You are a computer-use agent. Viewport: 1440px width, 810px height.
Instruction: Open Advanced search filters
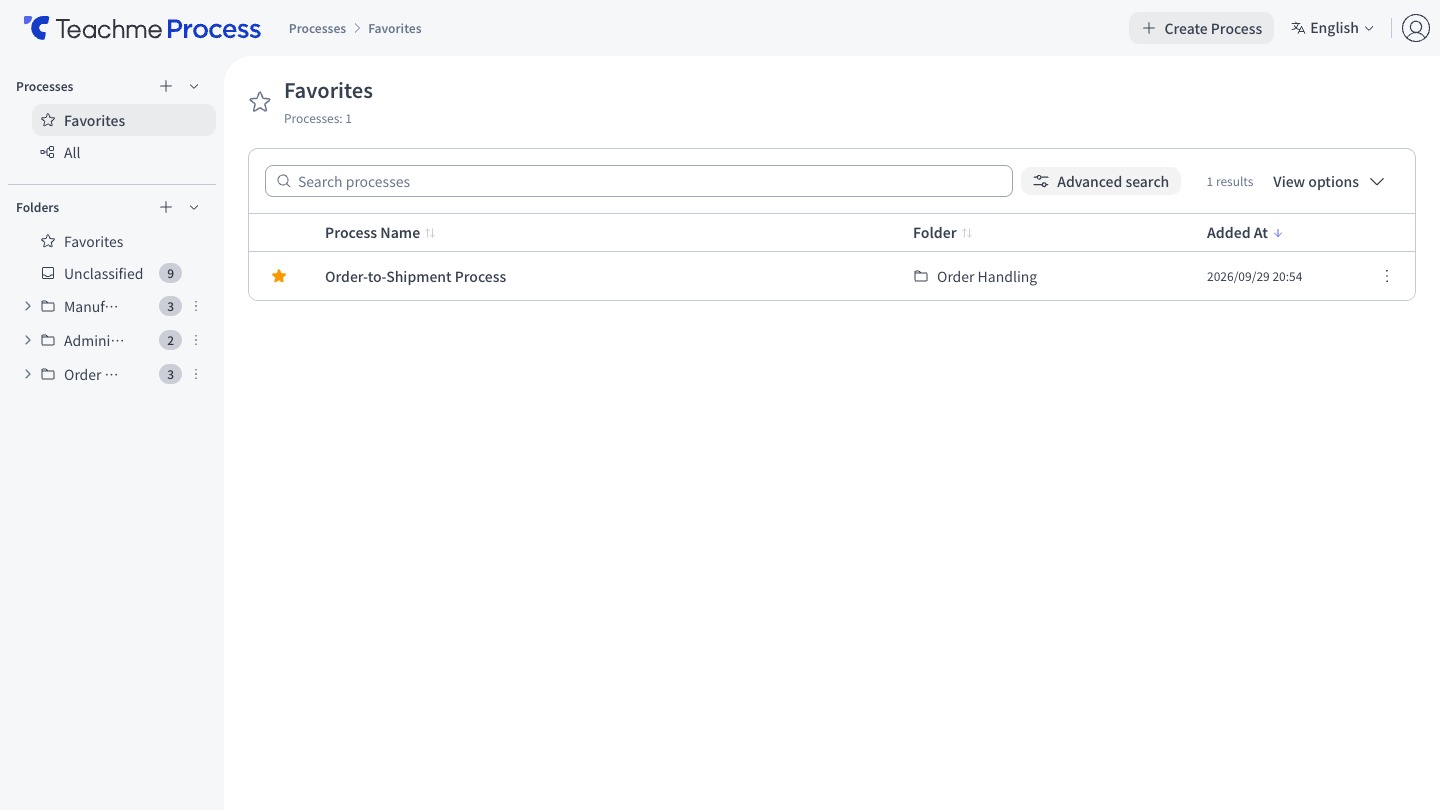tap(1101, 181)
